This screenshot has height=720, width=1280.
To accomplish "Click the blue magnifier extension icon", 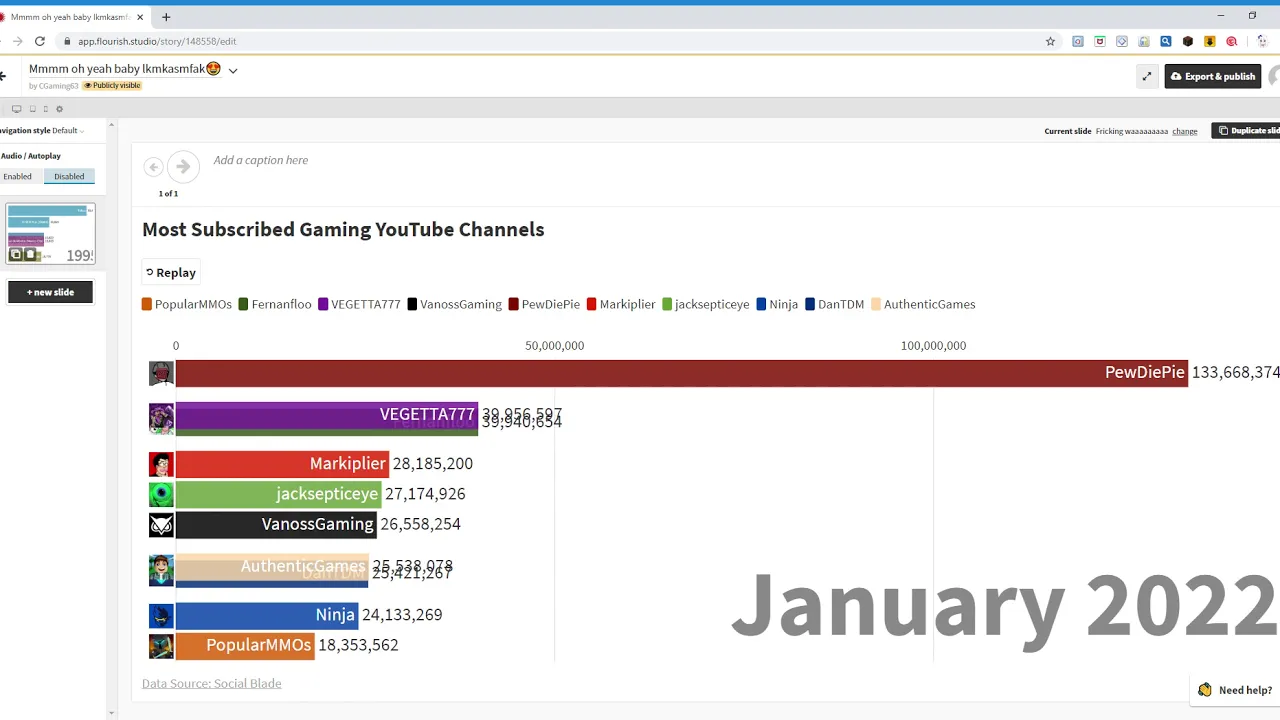I will point(1166,41).
